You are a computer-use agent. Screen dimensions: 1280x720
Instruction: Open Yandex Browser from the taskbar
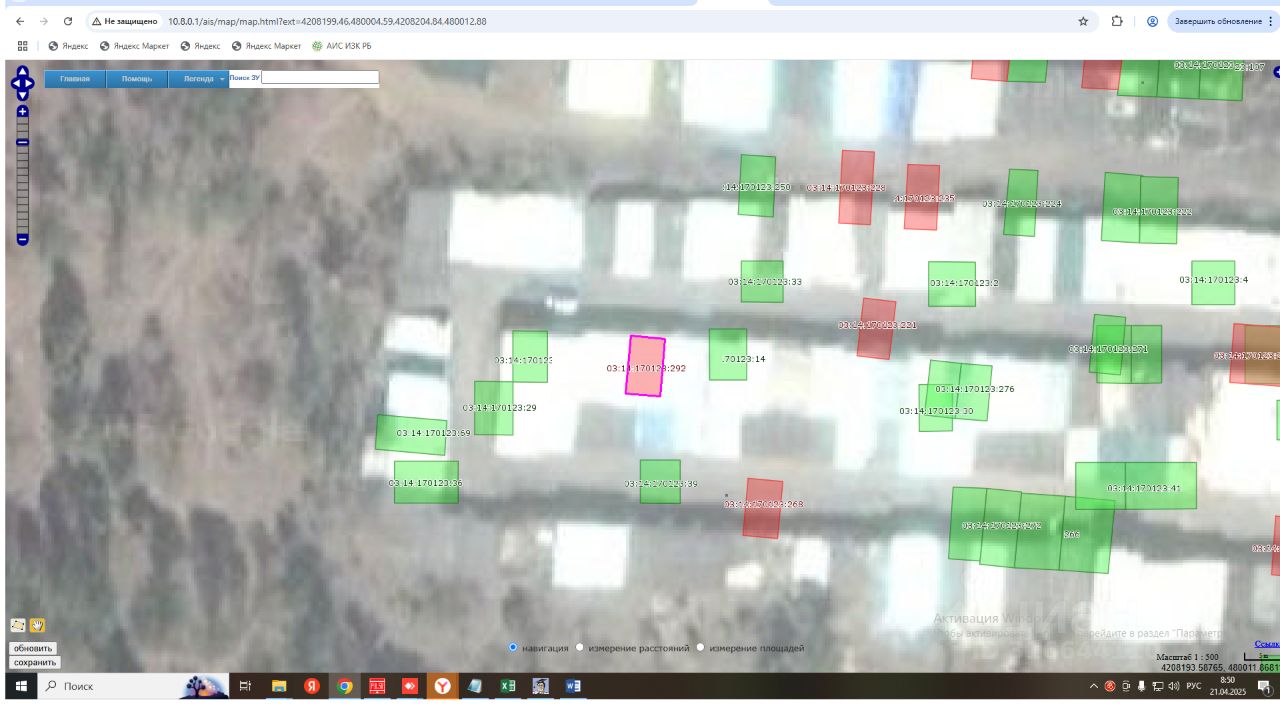click(x=442, y=686)
